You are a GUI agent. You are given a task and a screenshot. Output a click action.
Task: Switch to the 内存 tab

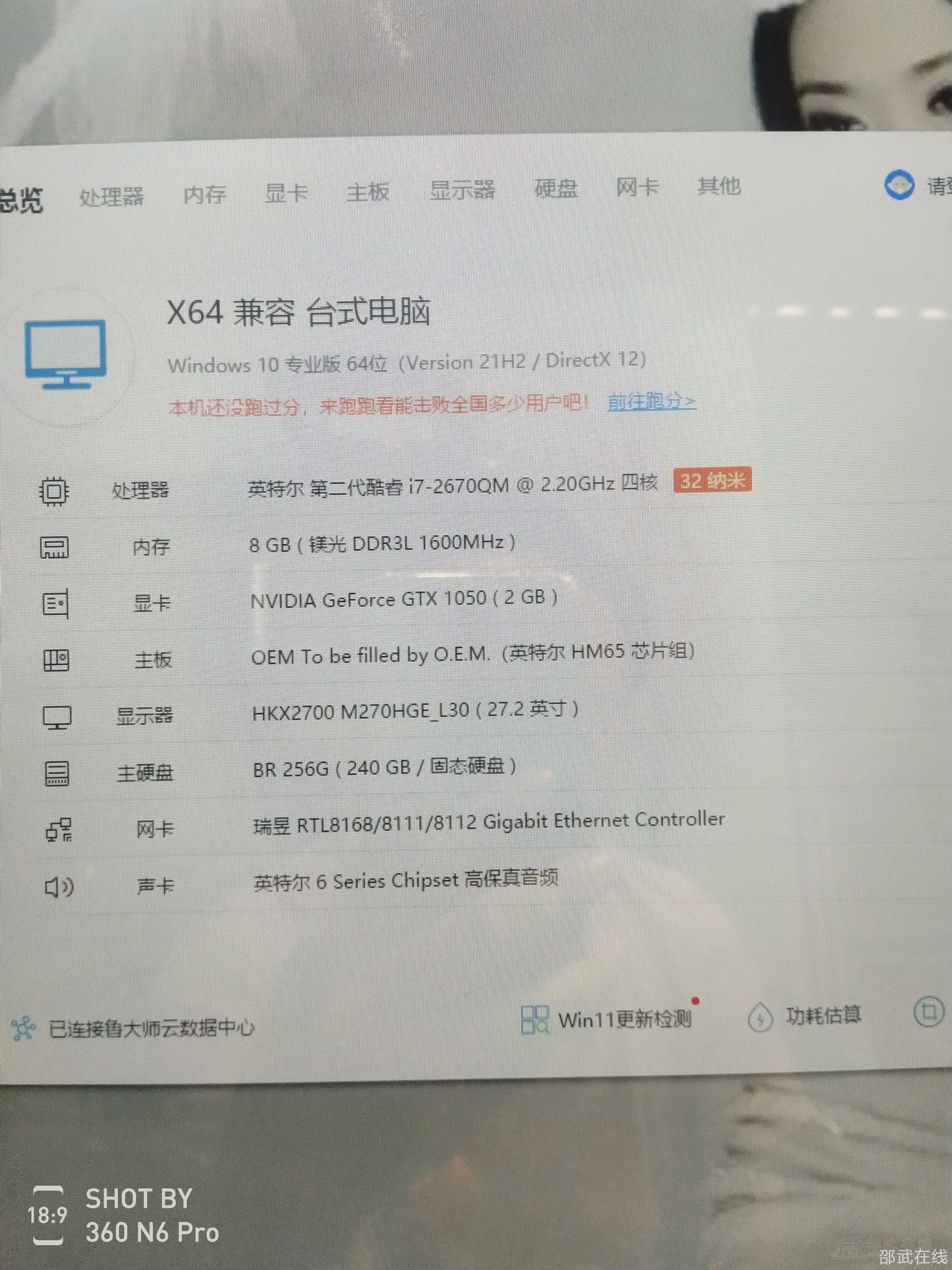click(x=205, y=195)
